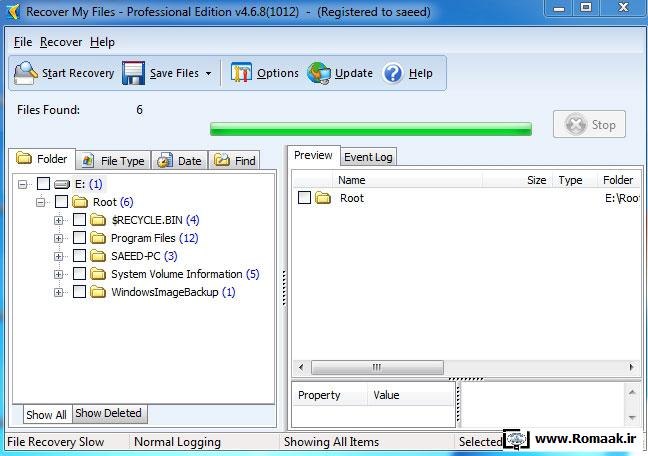Click the Start Recovery magnifier icon

26,73
